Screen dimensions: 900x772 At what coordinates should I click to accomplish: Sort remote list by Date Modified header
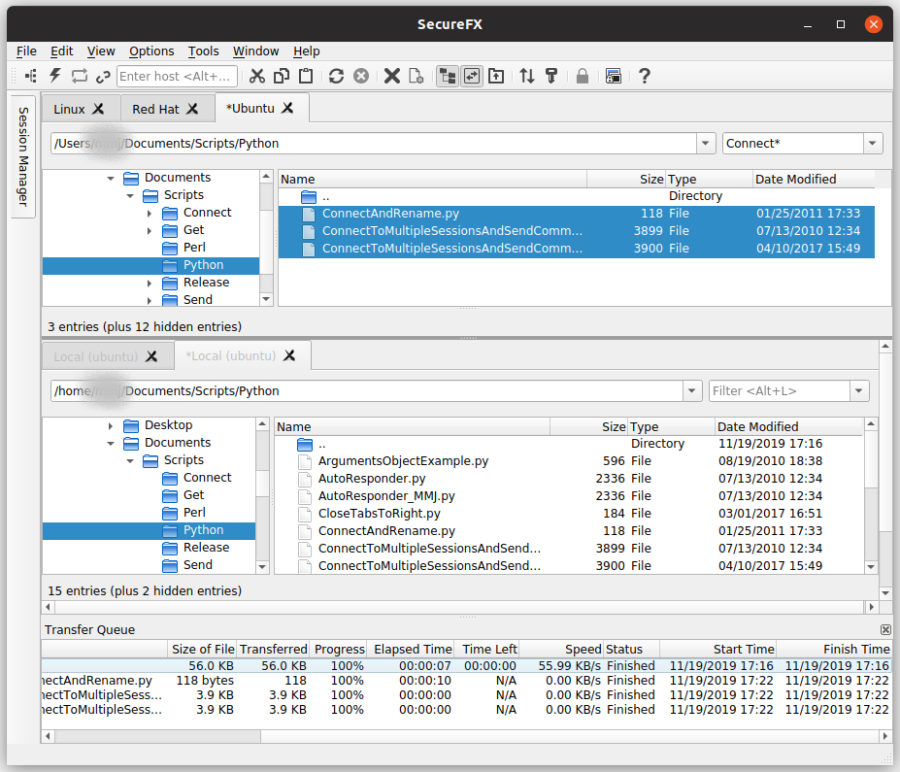tap(813, 179)
